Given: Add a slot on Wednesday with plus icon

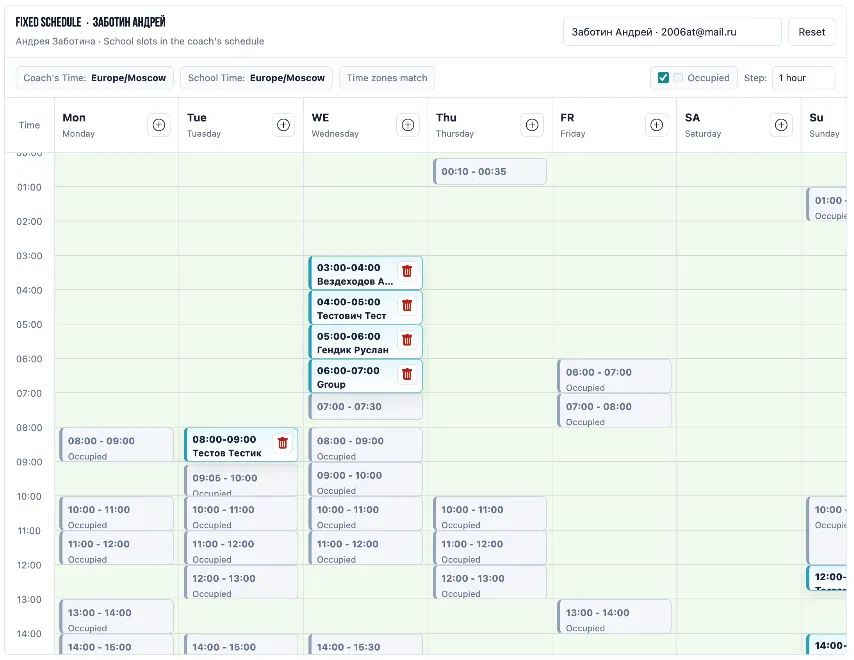Looking at the screenshot, I should [408, 125].
